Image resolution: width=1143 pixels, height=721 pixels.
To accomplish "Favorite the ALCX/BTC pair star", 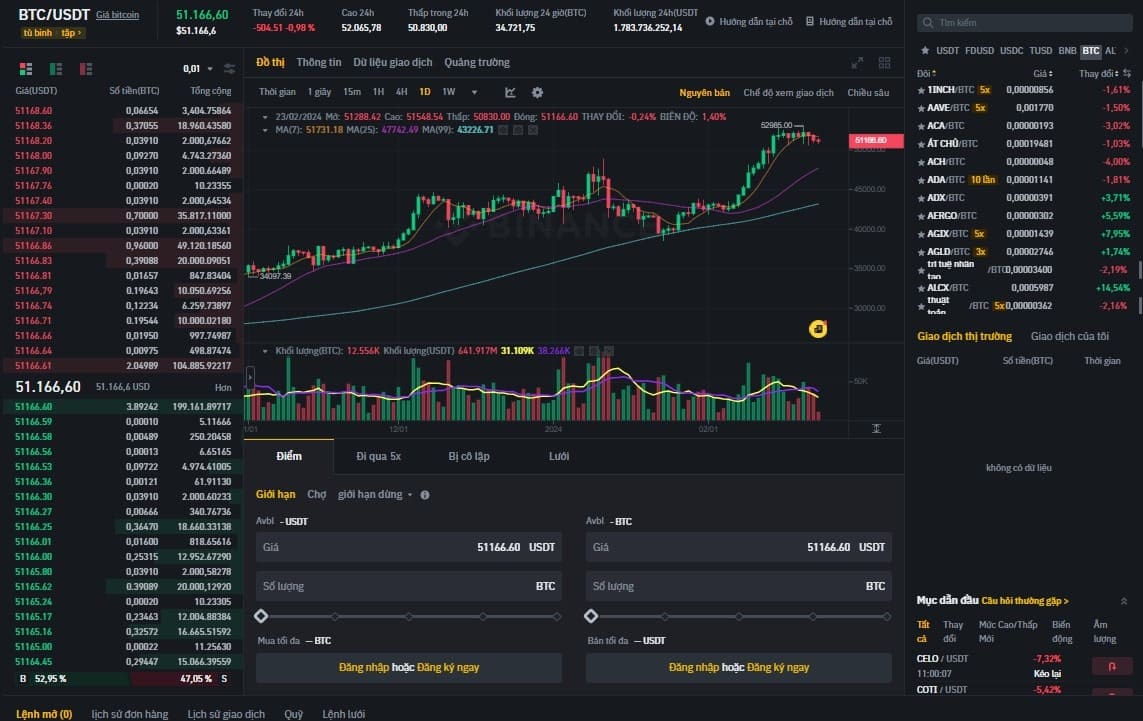I will 921,288.
